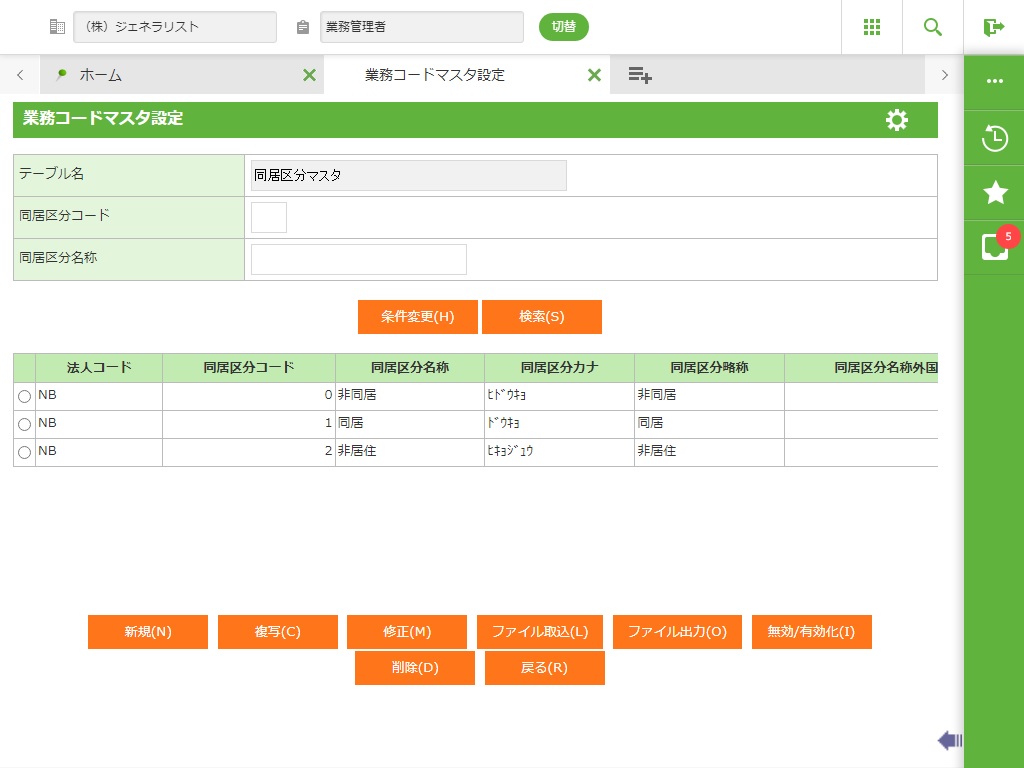Click the 新規(N) button
The width and height of the screenshot is (1024, 768).
(x=148, y=632)
